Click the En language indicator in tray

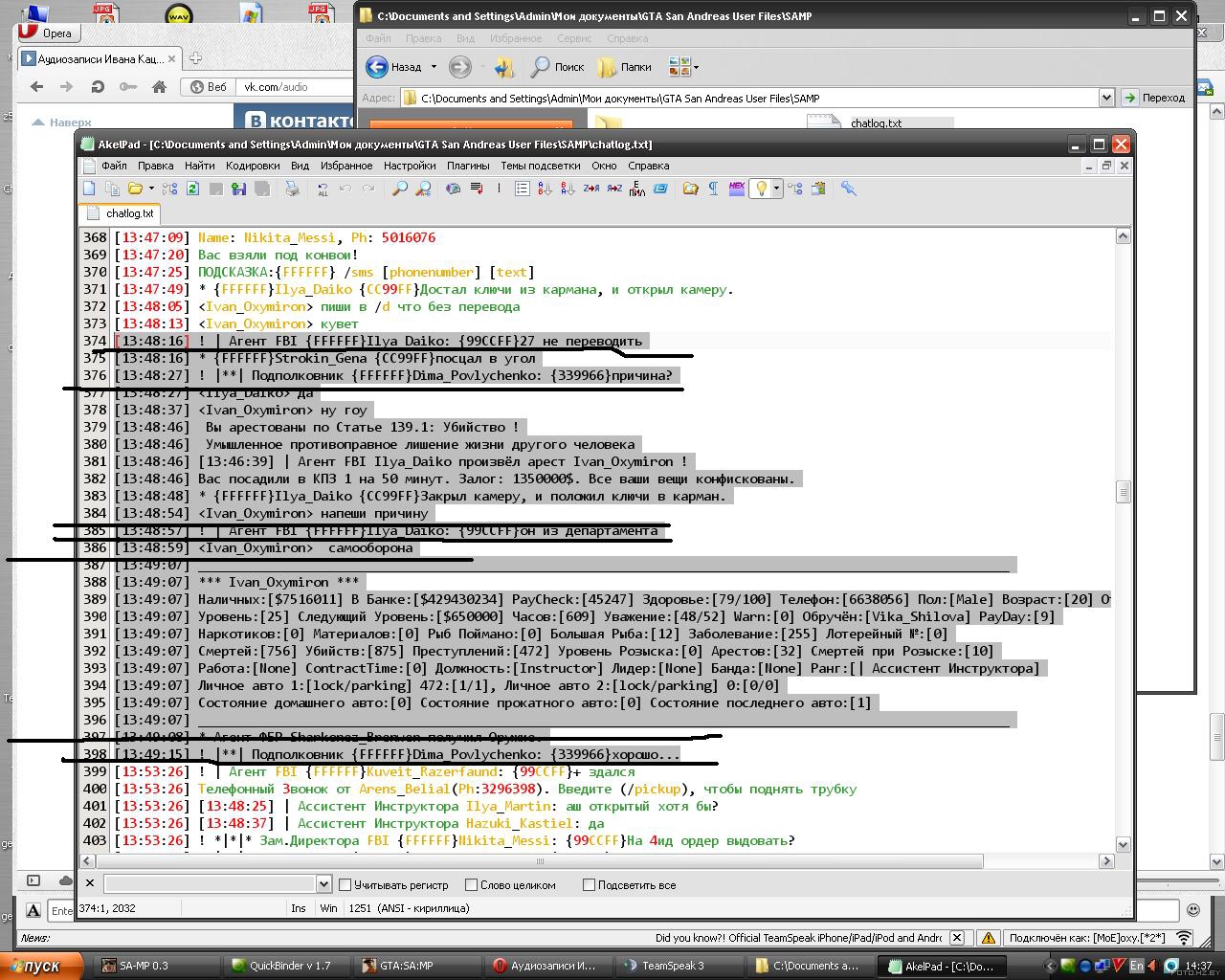coord(1136,966)
